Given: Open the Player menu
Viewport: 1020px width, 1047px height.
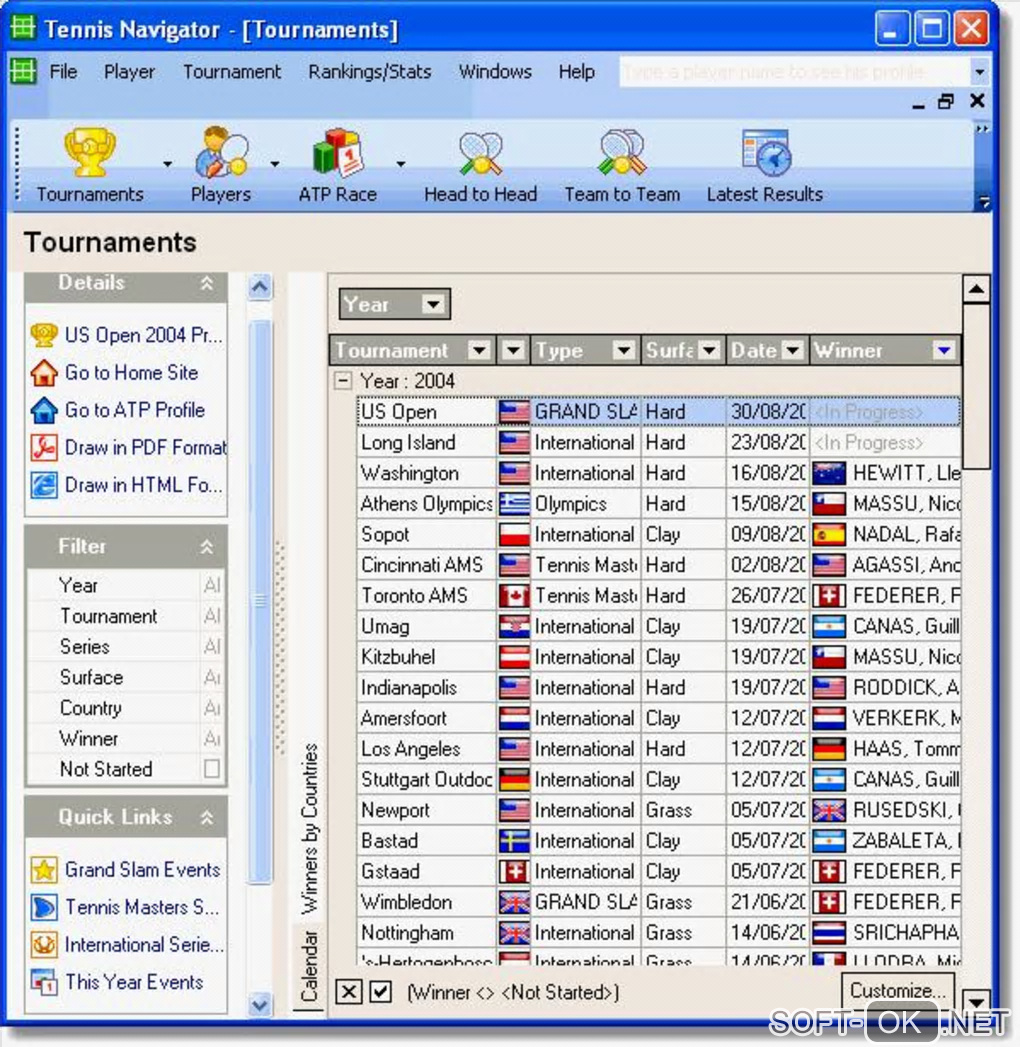Looking at the screenshot, I should (130, 71).
